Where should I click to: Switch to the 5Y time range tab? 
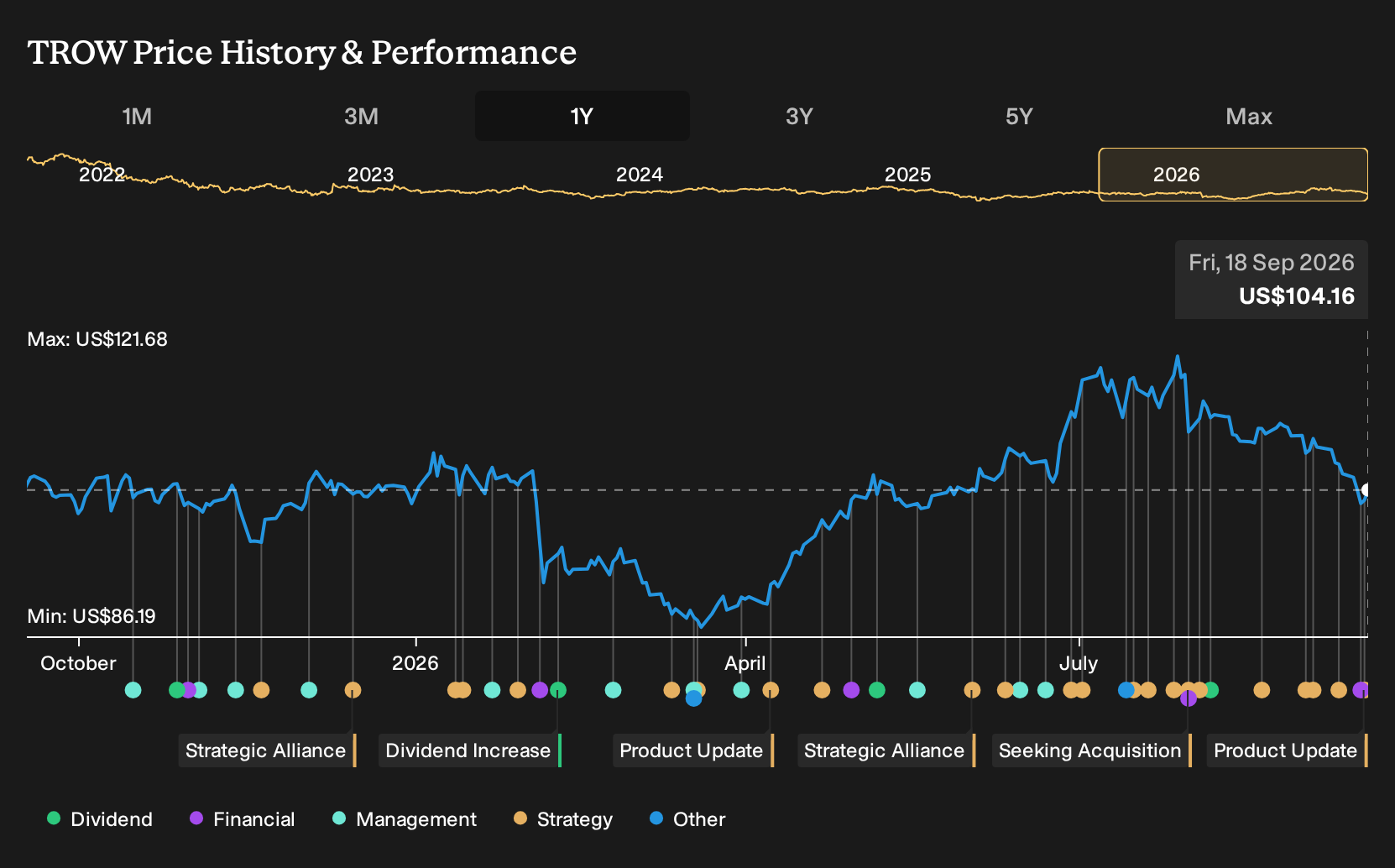tap(1019, 117)
